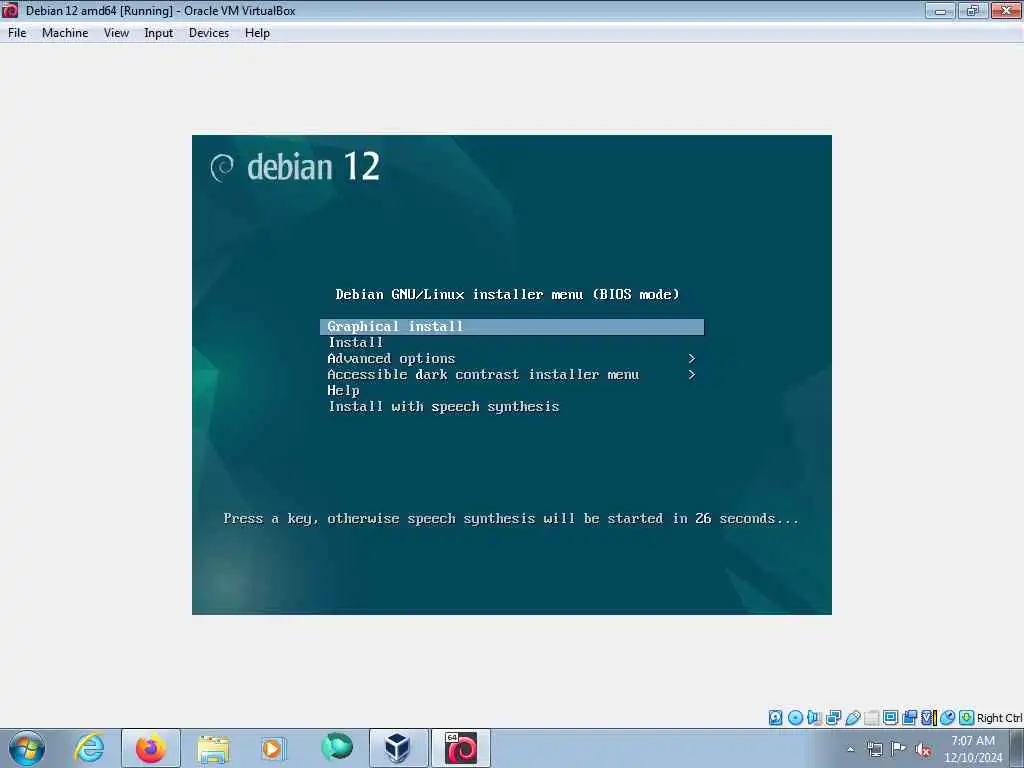The image size is (1024, 768).
Task: Open the Windows Start menu
Action: [x=27, y=748]
